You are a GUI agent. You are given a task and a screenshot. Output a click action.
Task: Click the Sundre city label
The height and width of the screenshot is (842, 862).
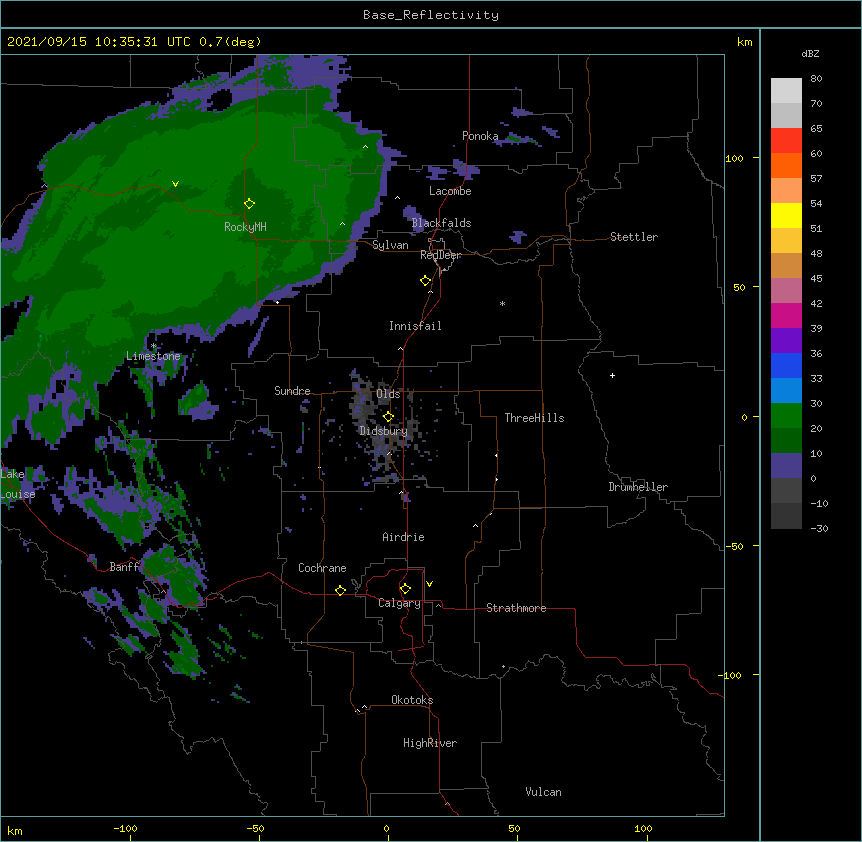point(292,391)
